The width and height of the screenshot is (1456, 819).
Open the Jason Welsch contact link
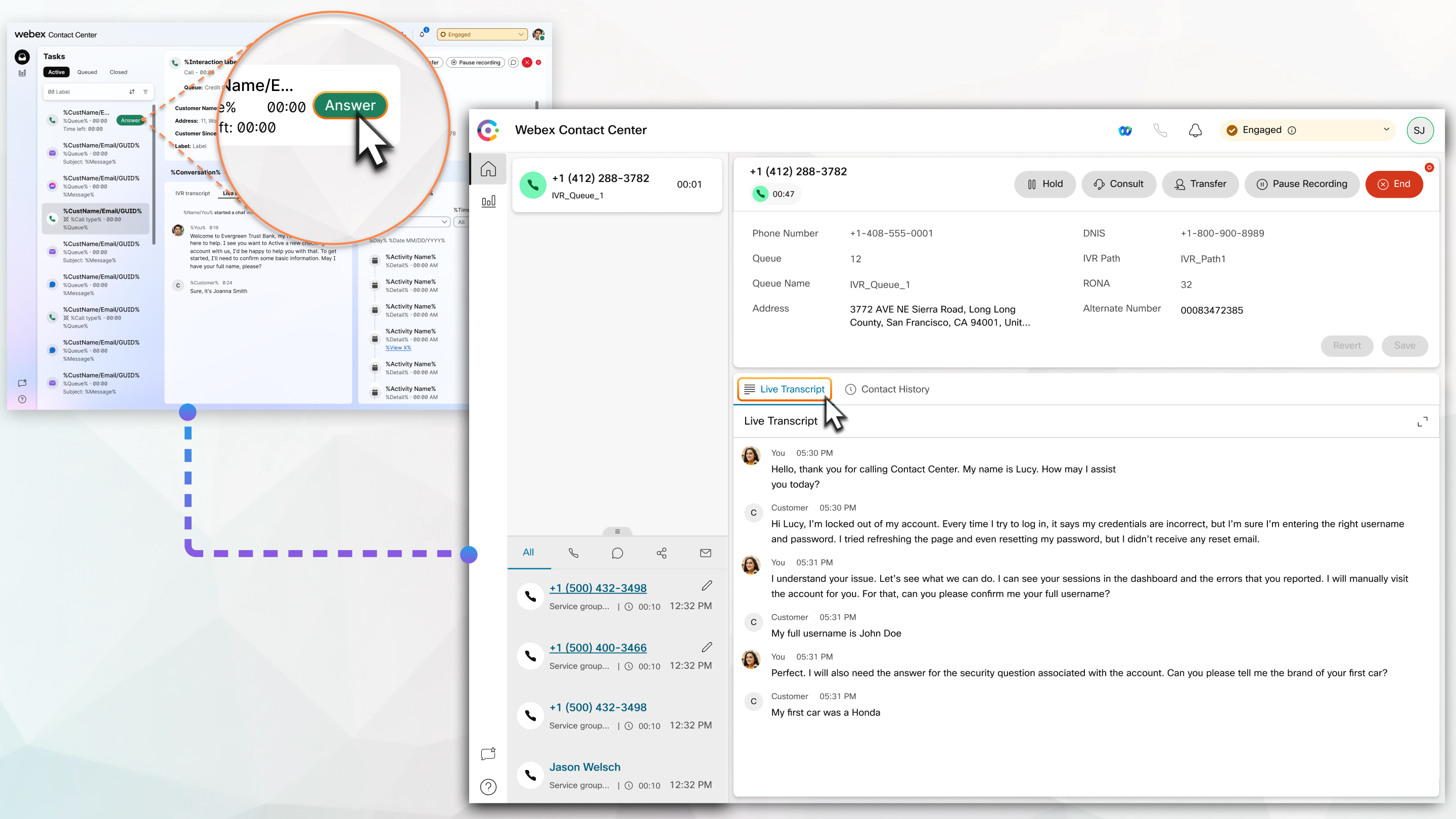585,767
